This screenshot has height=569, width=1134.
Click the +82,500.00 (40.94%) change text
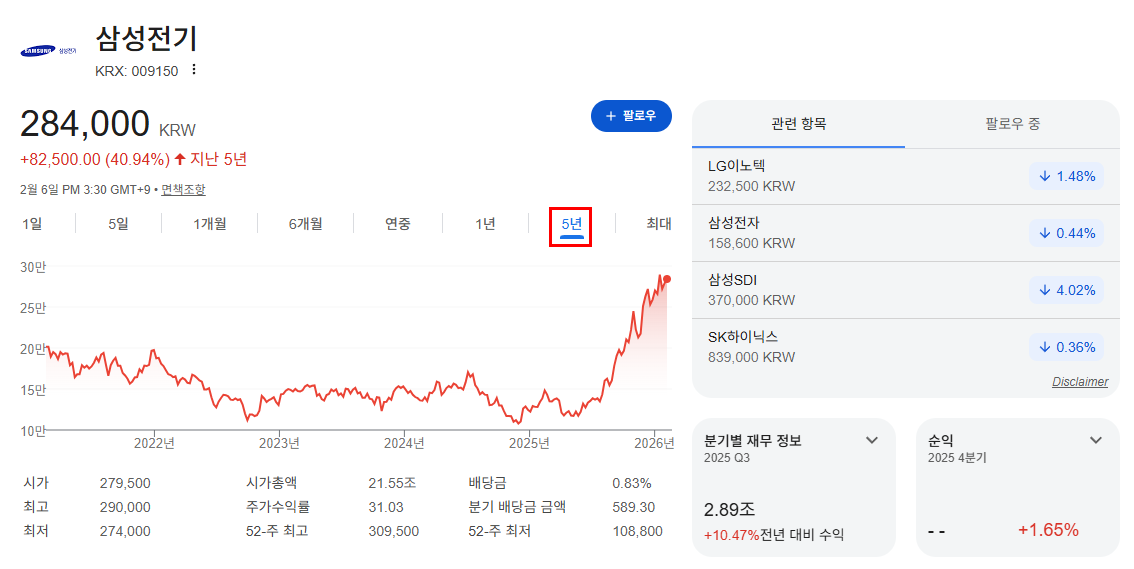[x=95, y=159]
